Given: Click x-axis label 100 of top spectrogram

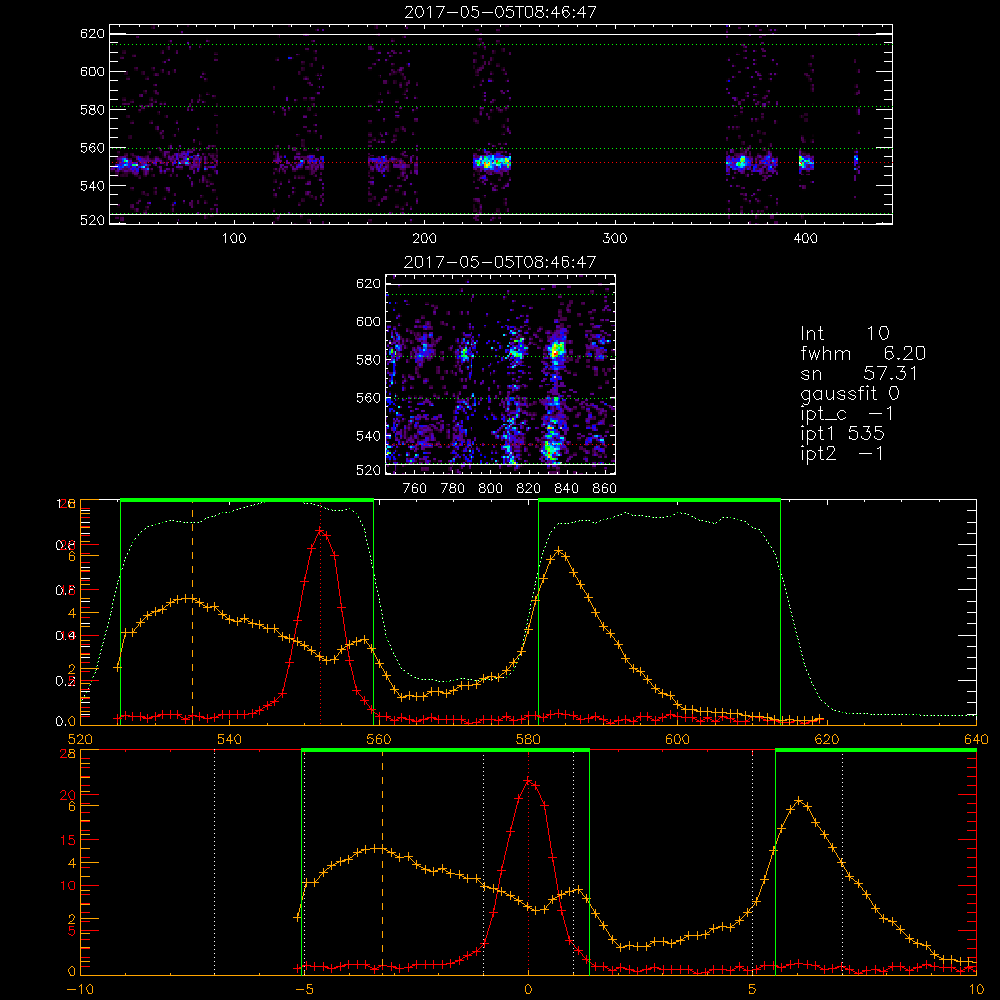Looking at the screenshot, I should click(x=234, y=239).
